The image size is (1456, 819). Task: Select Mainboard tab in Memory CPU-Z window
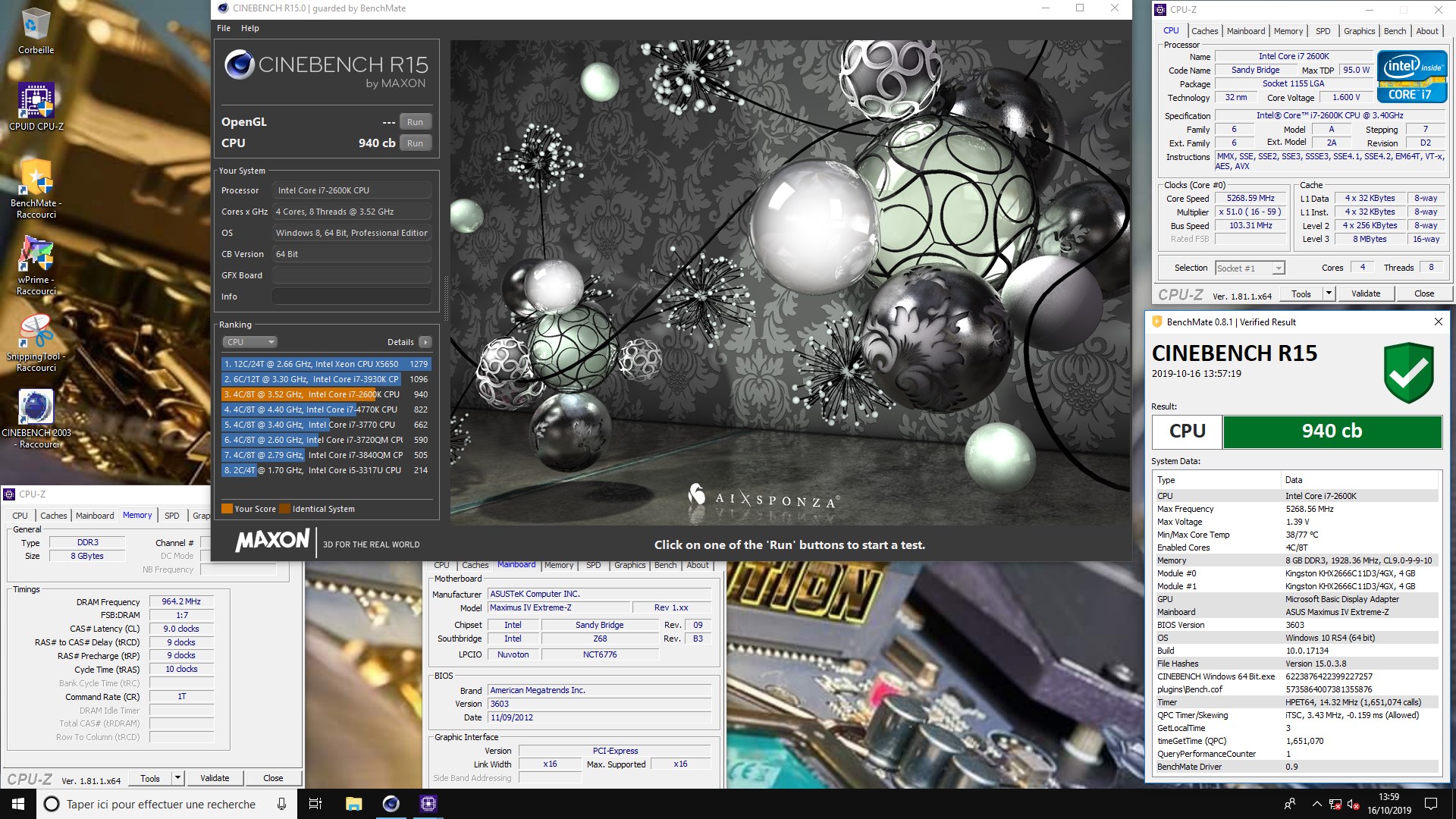[95, 516]
